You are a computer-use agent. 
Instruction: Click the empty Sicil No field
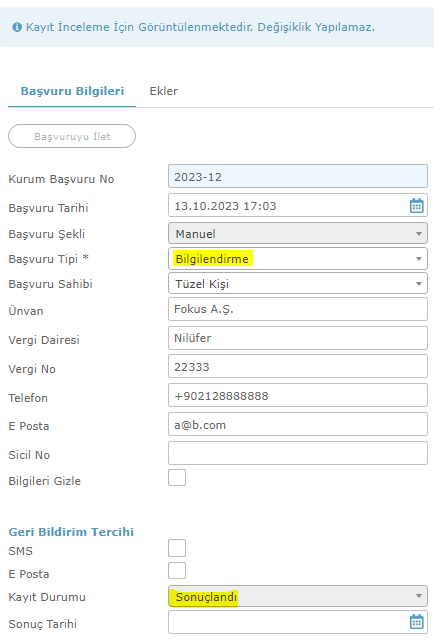[x=298, y=453]
